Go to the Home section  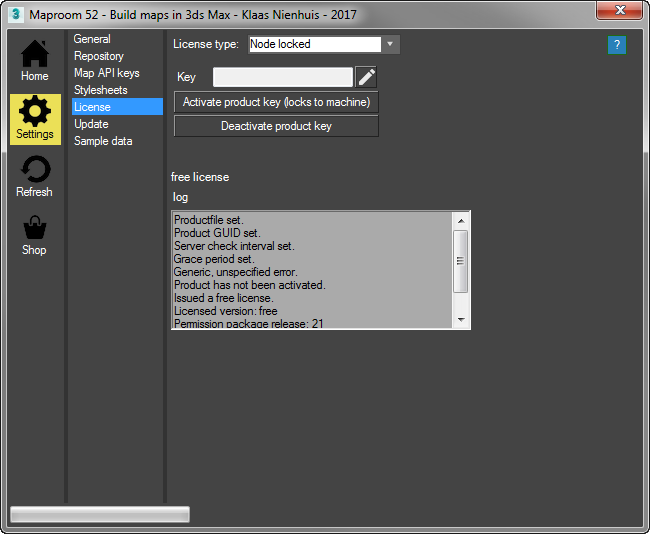coord(35,61)
